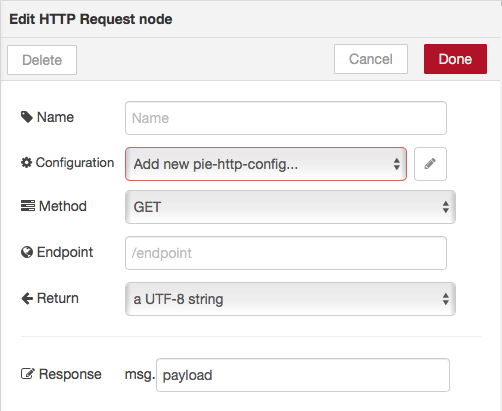Open the Return type dropdown
502x411 pixels.
point(290,299)
